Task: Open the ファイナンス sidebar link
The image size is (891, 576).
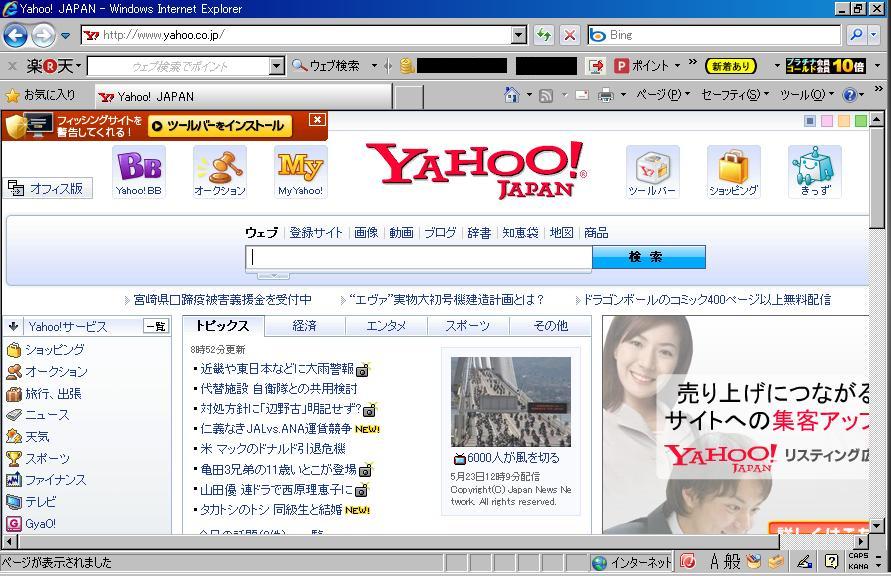Action: click(56, 480)
